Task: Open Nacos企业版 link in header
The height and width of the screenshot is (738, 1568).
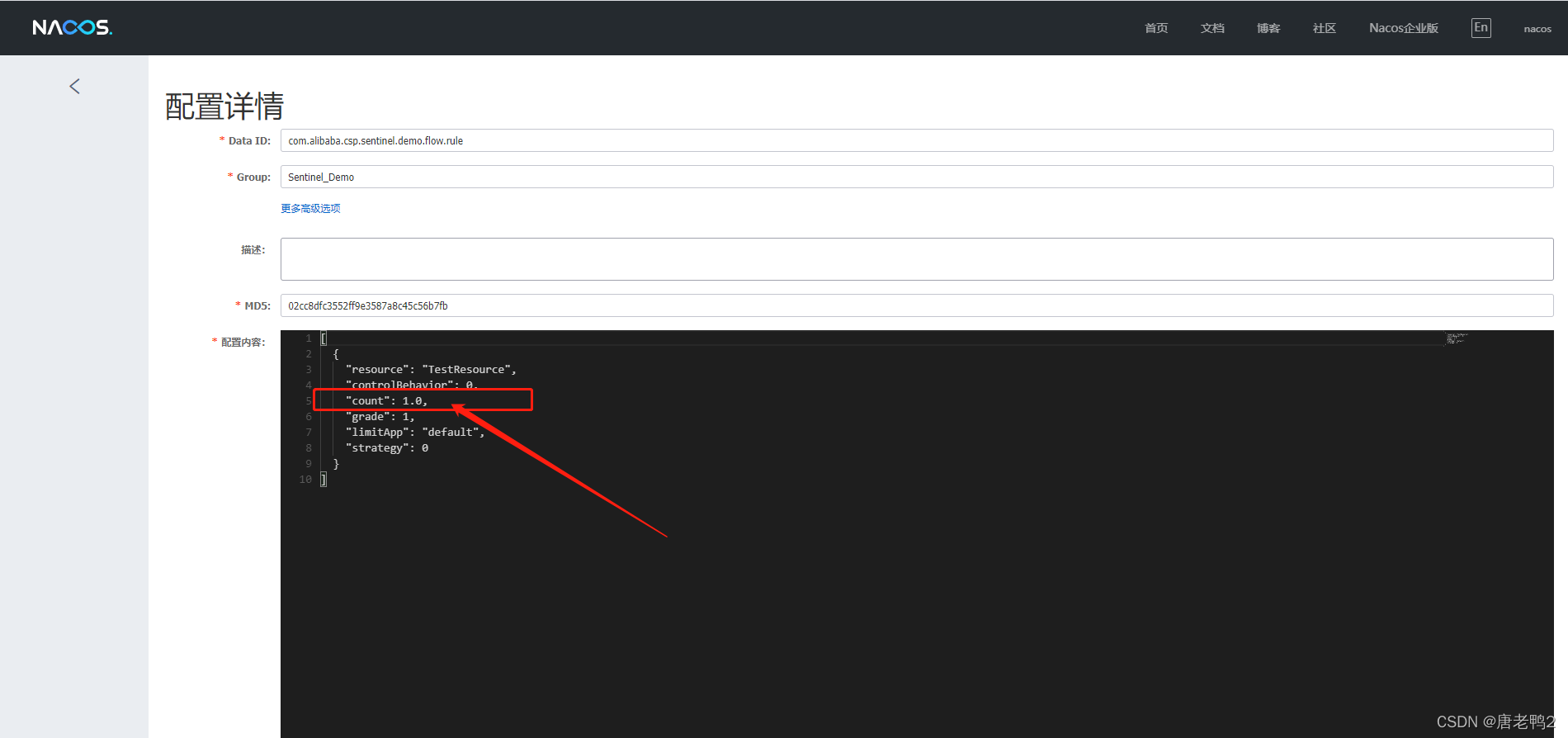Action: (1404, 28)
